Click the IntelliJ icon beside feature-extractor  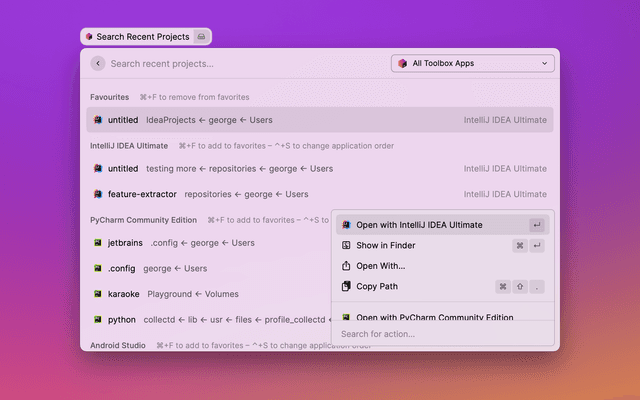[98, 194]
